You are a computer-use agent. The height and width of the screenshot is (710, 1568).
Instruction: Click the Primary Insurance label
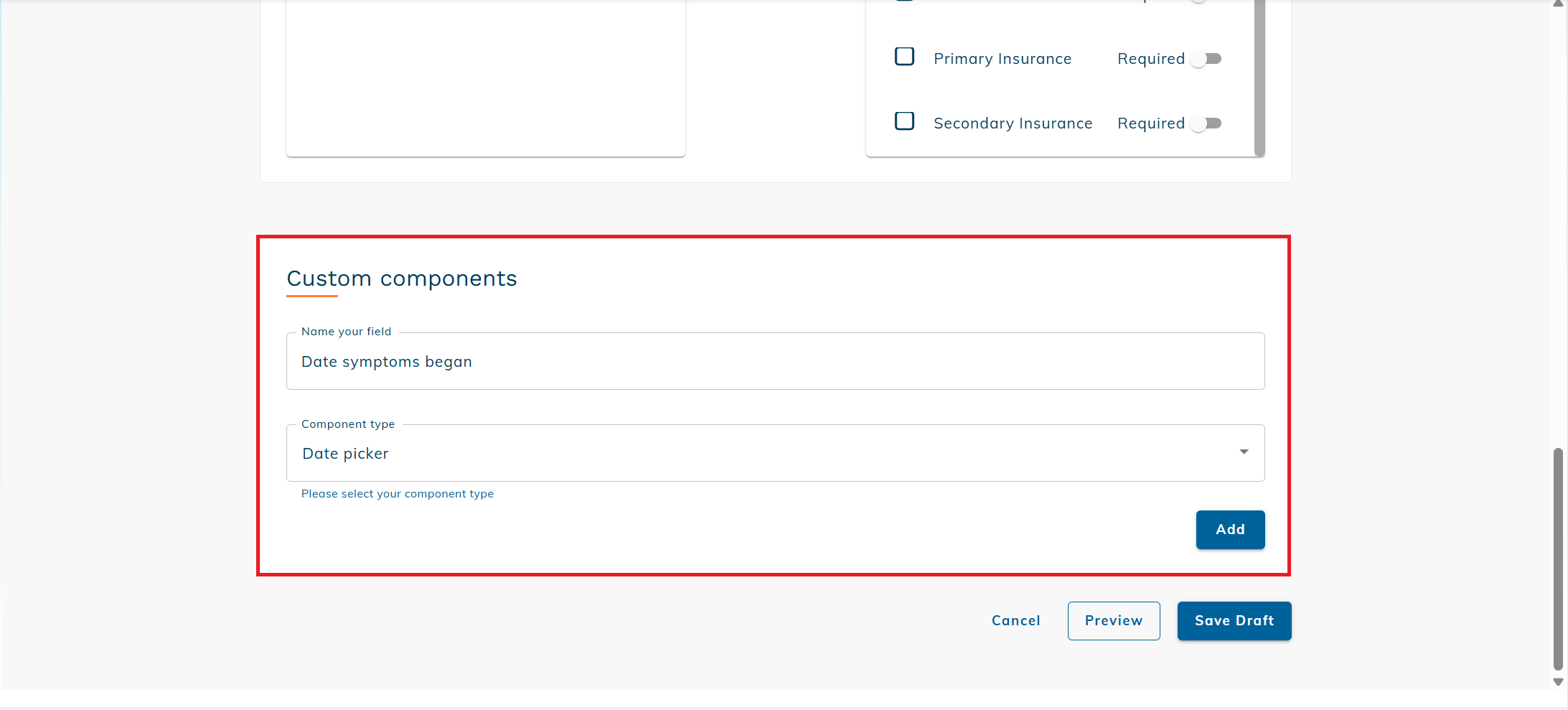[1002, 59]
